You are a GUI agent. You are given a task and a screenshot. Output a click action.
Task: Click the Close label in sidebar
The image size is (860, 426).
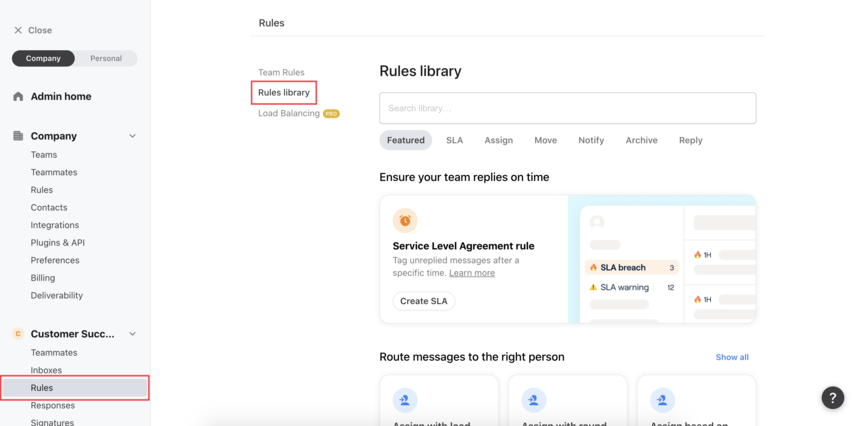40,30
